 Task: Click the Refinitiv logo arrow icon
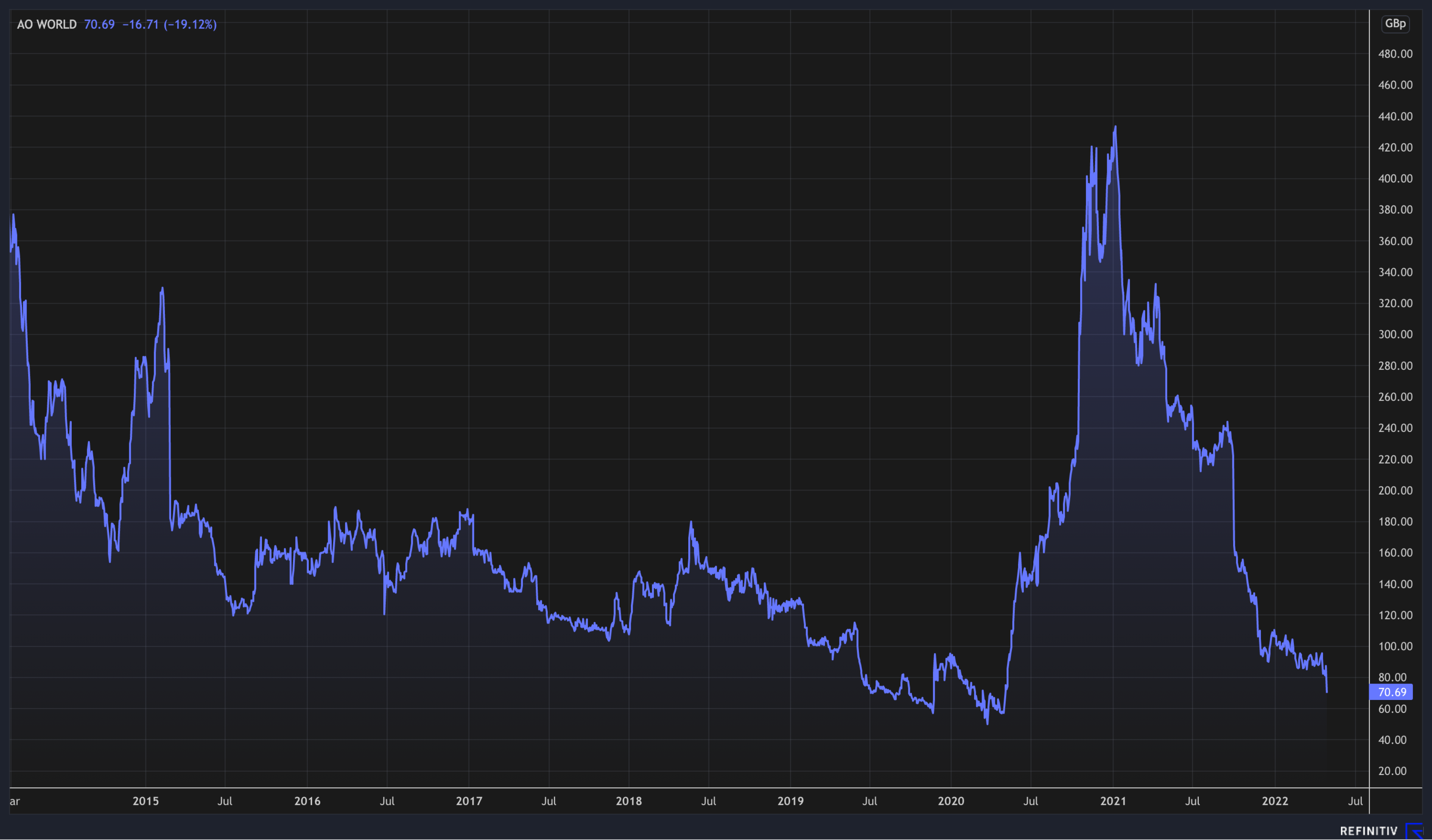pyautogui.click(x=1414, y=831)
